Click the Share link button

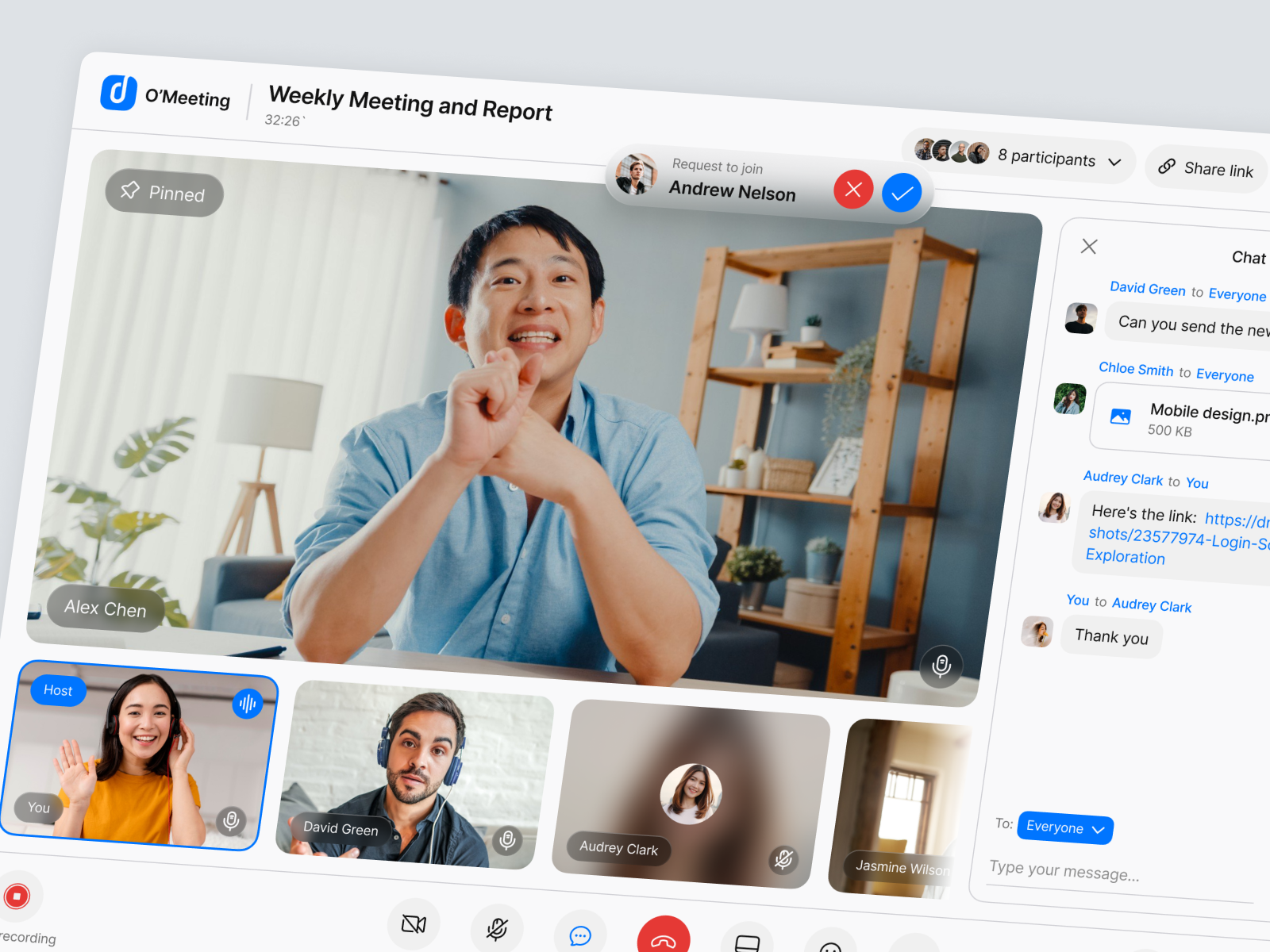click(x=1206, y=169)
